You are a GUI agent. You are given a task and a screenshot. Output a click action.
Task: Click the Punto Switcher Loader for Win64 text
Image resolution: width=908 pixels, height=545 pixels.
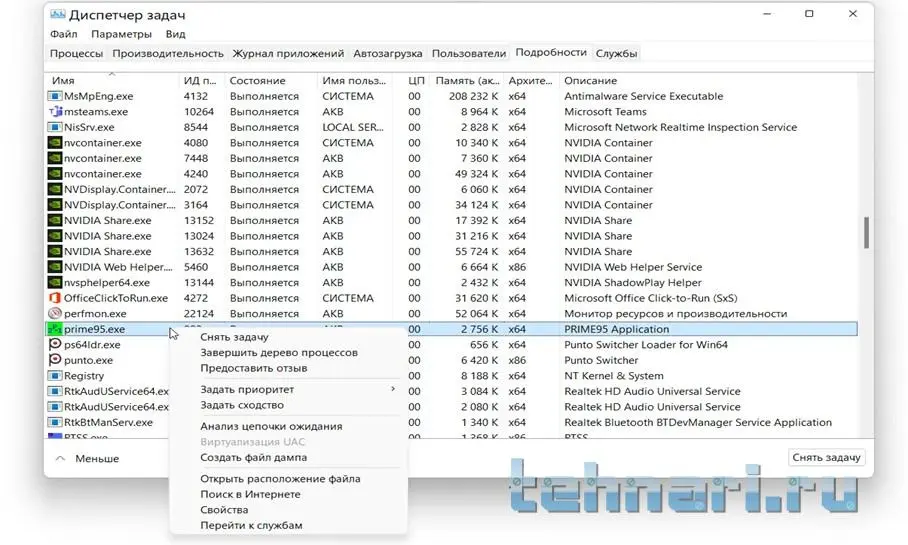[x=646, y=345]
